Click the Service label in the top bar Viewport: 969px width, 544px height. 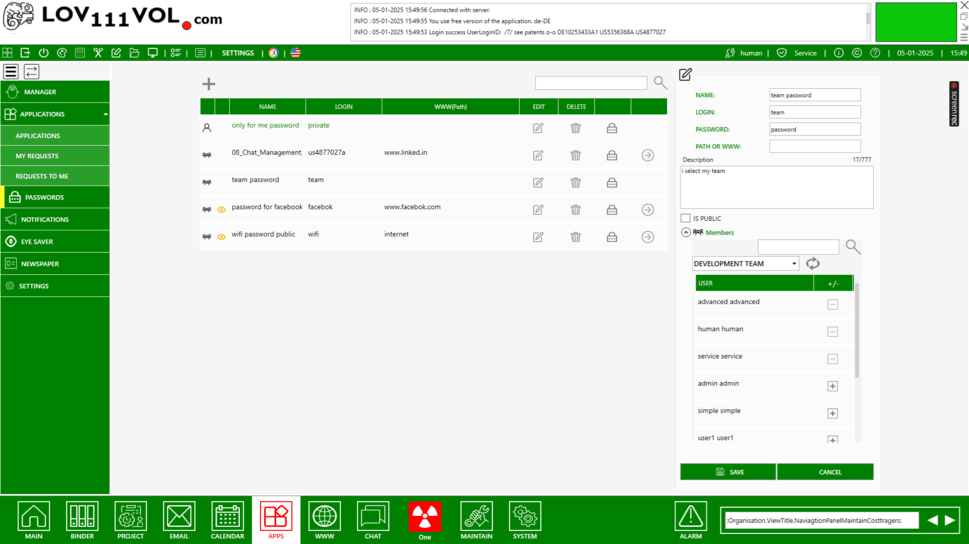coord(805,53)
